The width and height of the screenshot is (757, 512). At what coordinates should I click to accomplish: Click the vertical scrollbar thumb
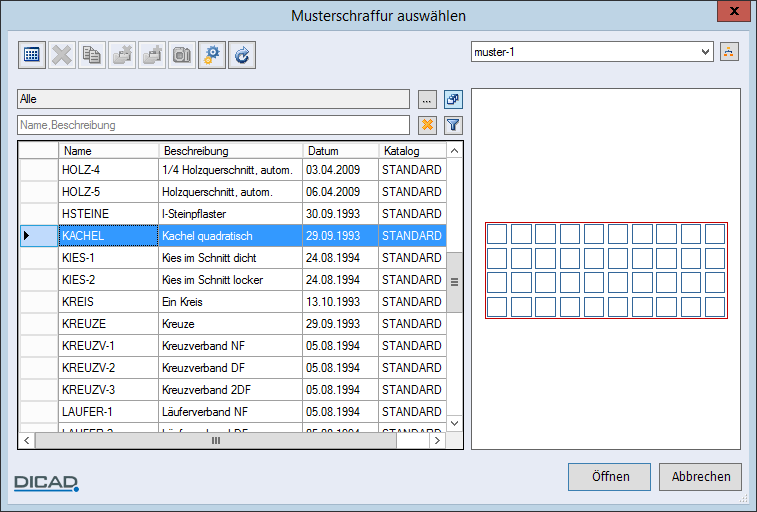454,282
